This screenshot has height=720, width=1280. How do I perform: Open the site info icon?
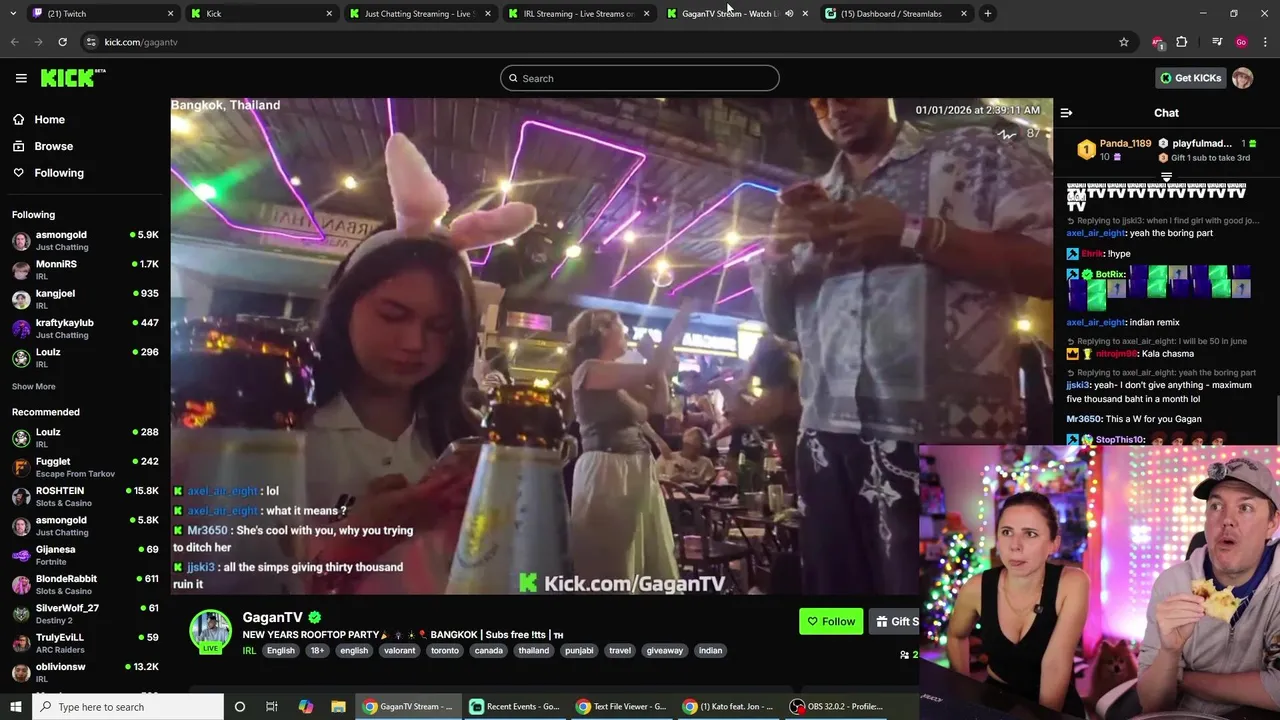click(91, 42)
